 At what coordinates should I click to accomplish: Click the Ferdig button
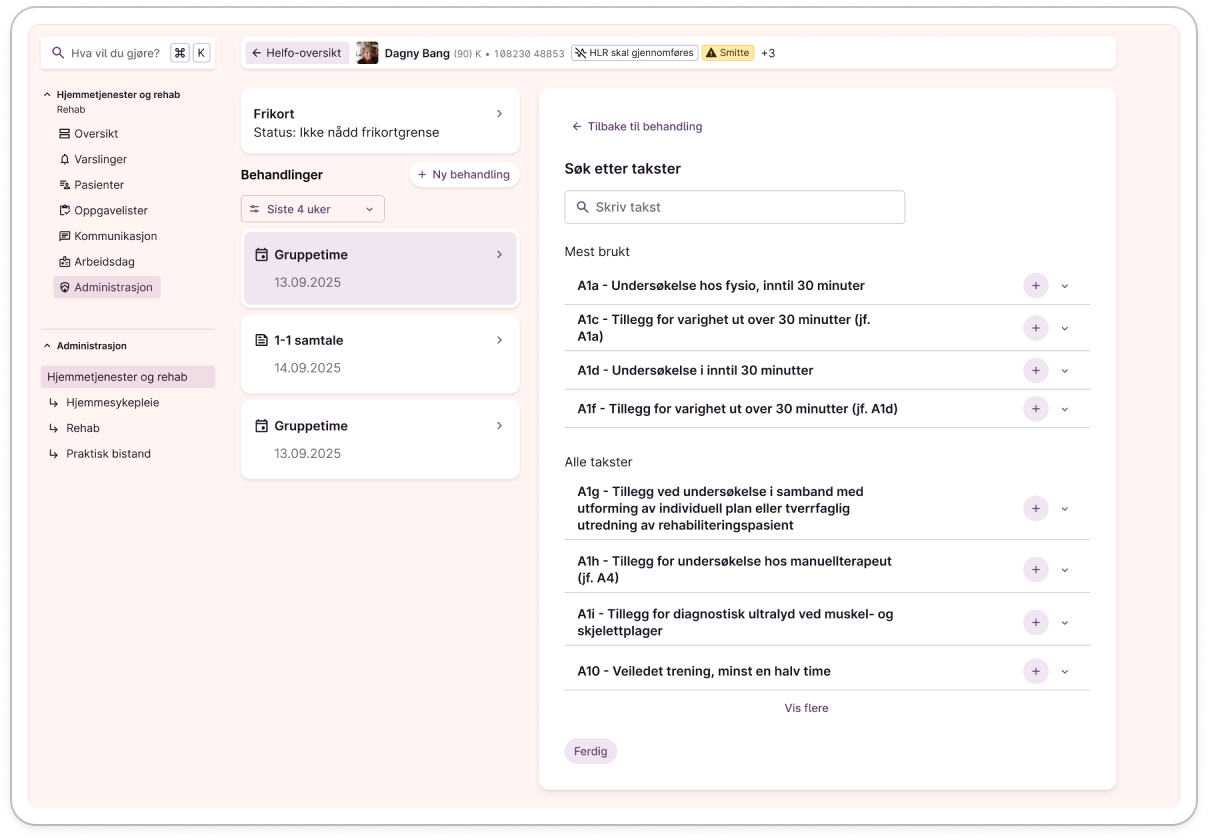(x=590, y=751)
